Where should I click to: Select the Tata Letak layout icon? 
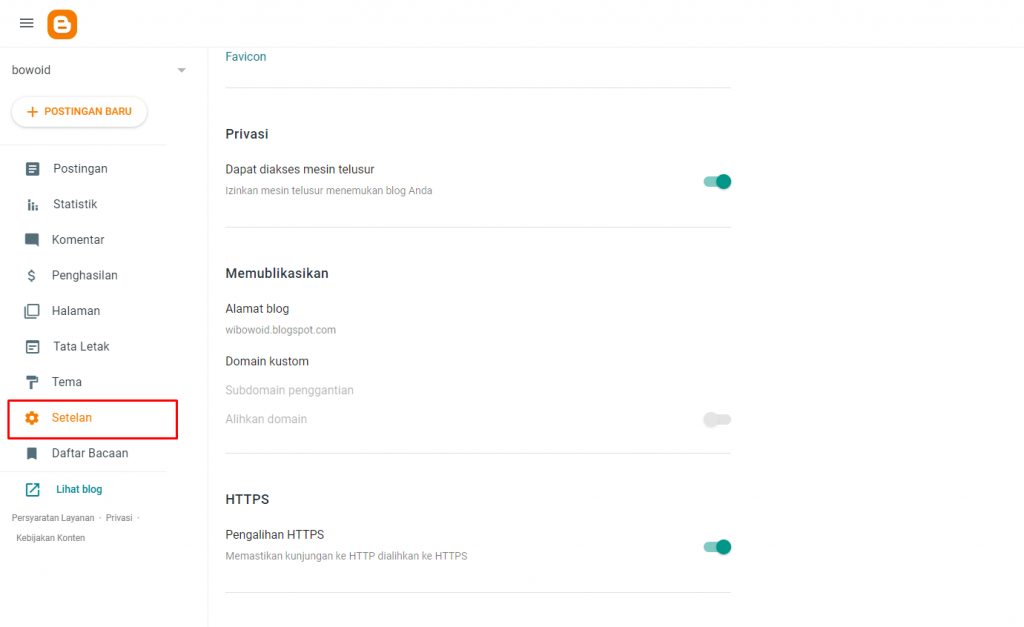pos(32,346)
